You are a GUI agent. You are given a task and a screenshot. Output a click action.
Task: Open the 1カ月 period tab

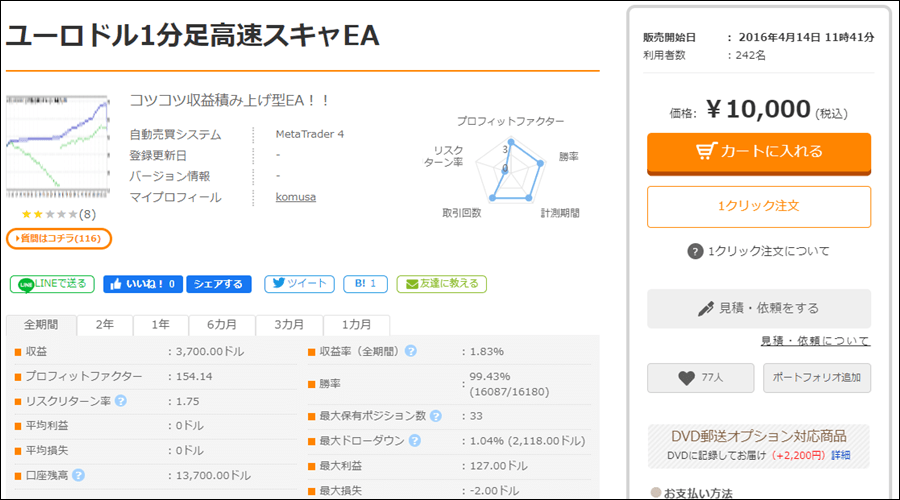[356, 325]
